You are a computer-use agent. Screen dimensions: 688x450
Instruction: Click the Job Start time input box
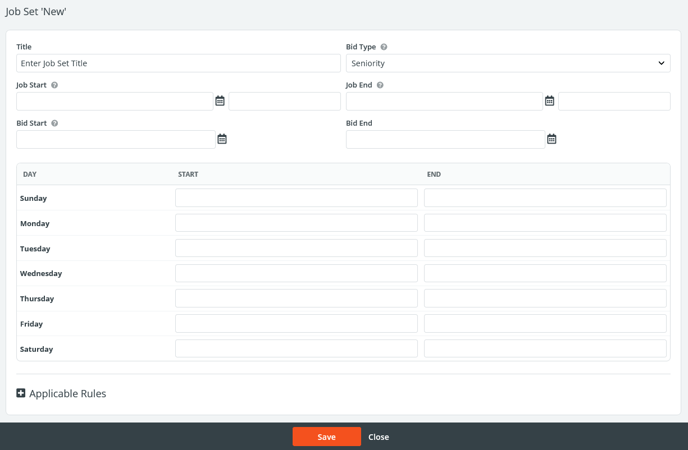coord(284,101)
